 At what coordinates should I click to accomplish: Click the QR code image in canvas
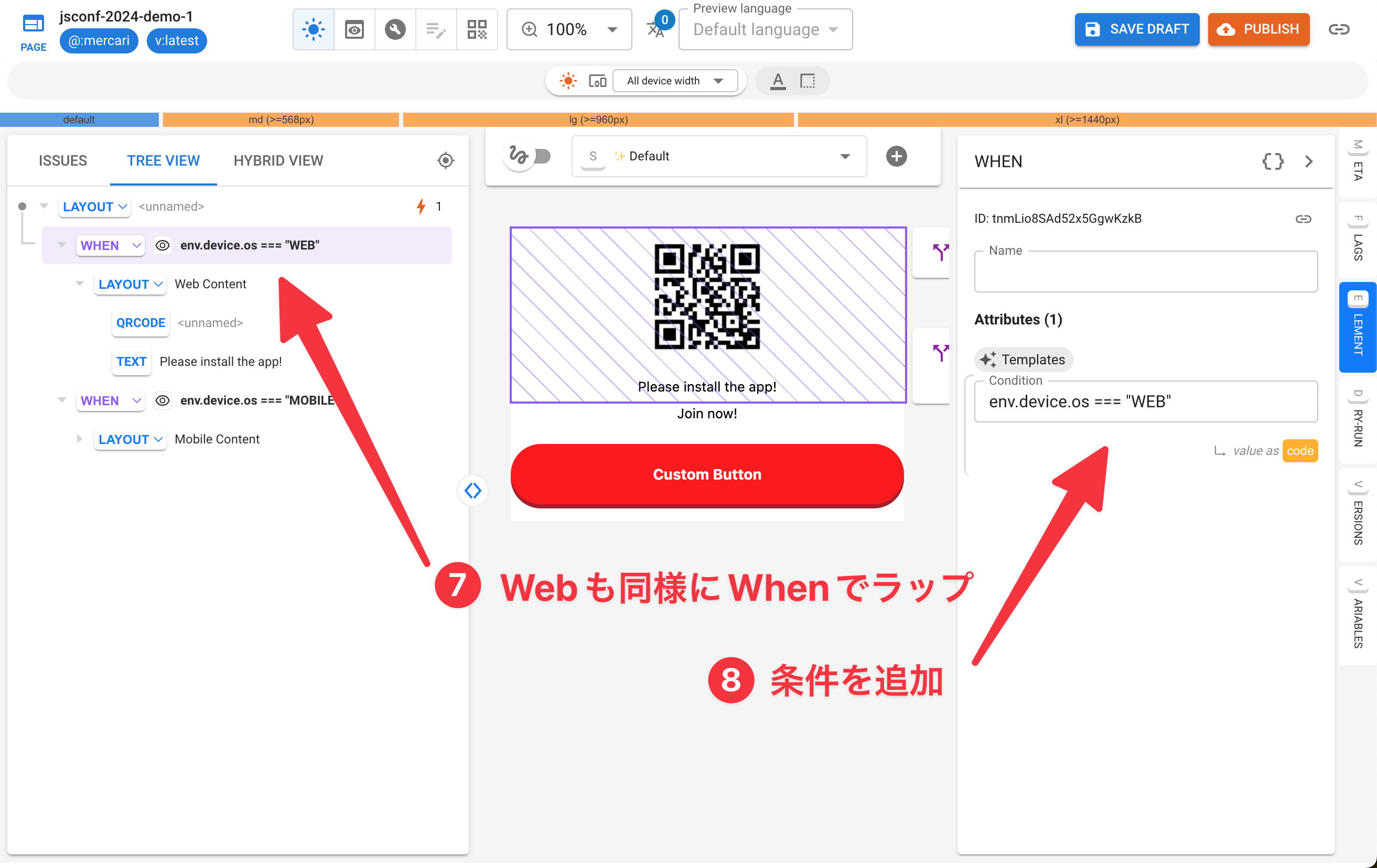point(707,297)
